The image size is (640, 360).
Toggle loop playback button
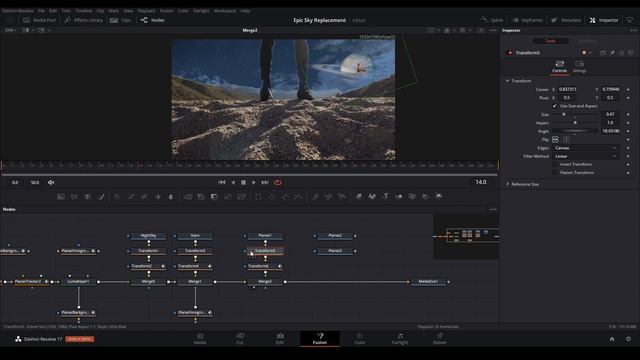[278, 182]
